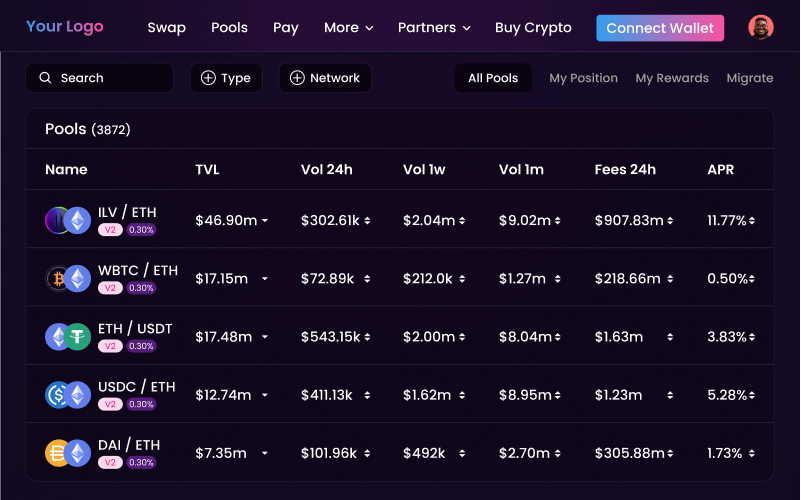This screenshot has width=801, height=500.
Task: Open the USDC / ETH pool name
Action: [x=137, y=387]
